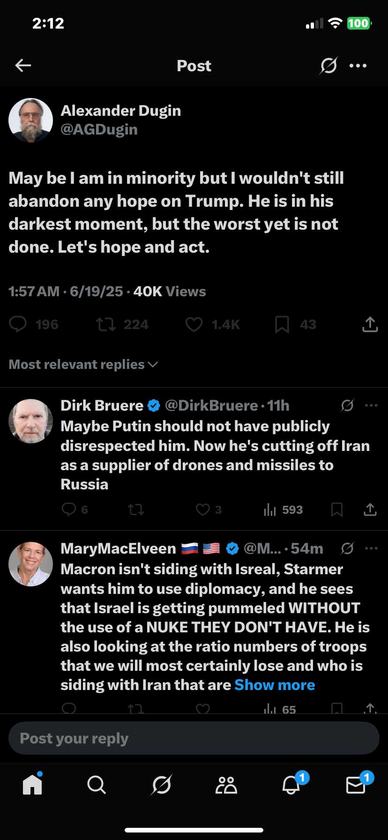
Task: Open @AGDugin profile handle
Action: (x=99, y=130)
